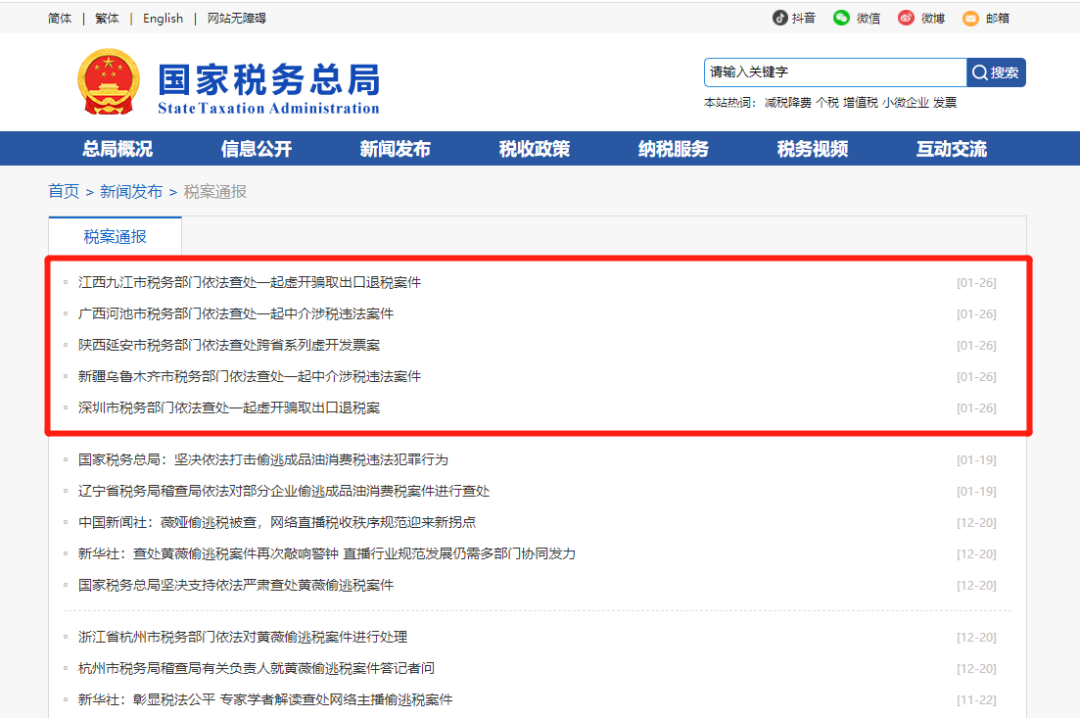Select 简体 simplified Chinese mode

[x=58, y=17]
